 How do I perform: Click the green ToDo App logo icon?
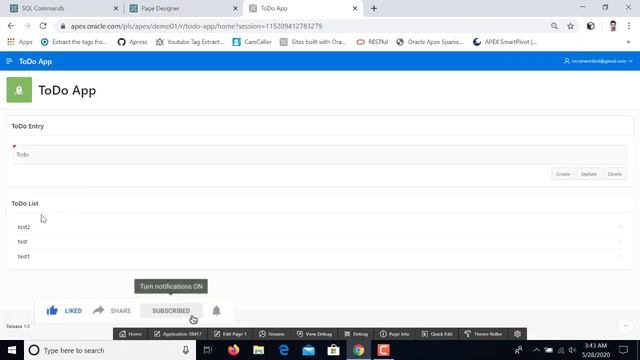pos(19,90)
